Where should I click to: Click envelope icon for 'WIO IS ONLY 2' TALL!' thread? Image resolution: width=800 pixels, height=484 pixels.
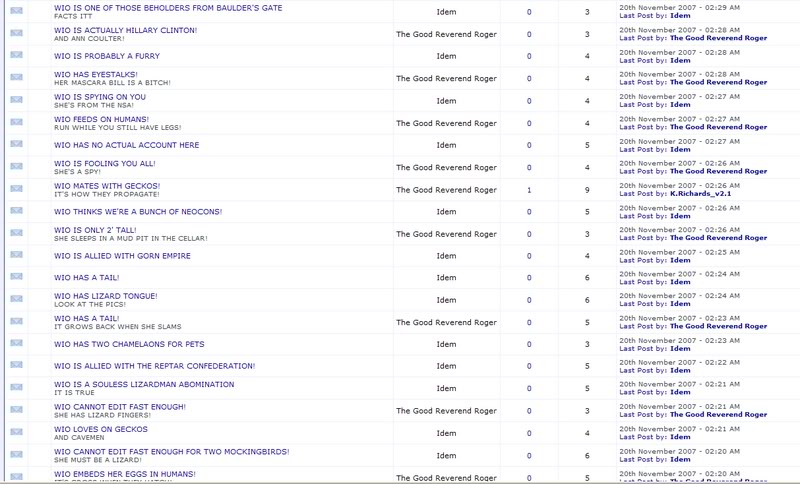click(x=16, y=233)
